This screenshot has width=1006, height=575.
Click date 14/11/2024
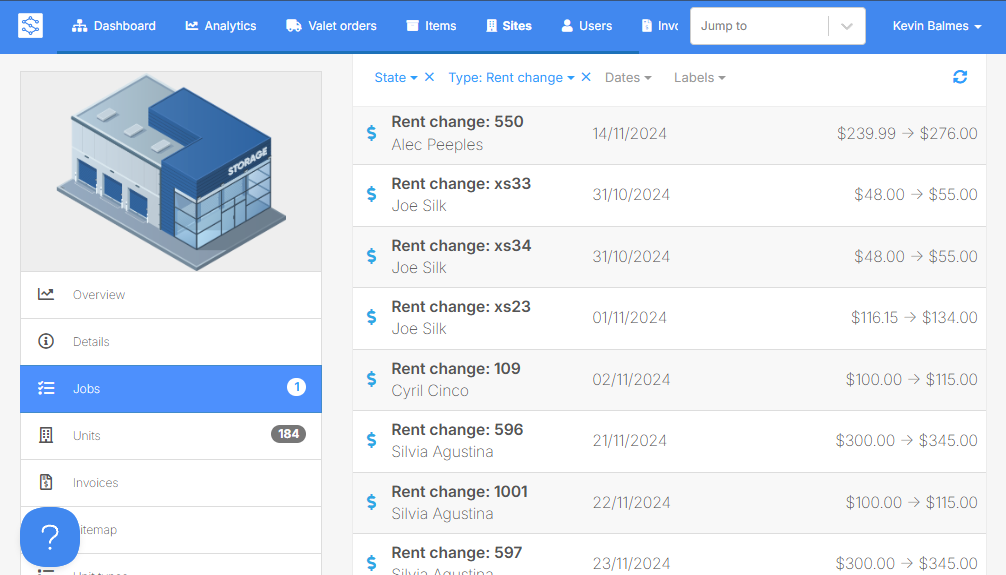(x=629, y=133)
